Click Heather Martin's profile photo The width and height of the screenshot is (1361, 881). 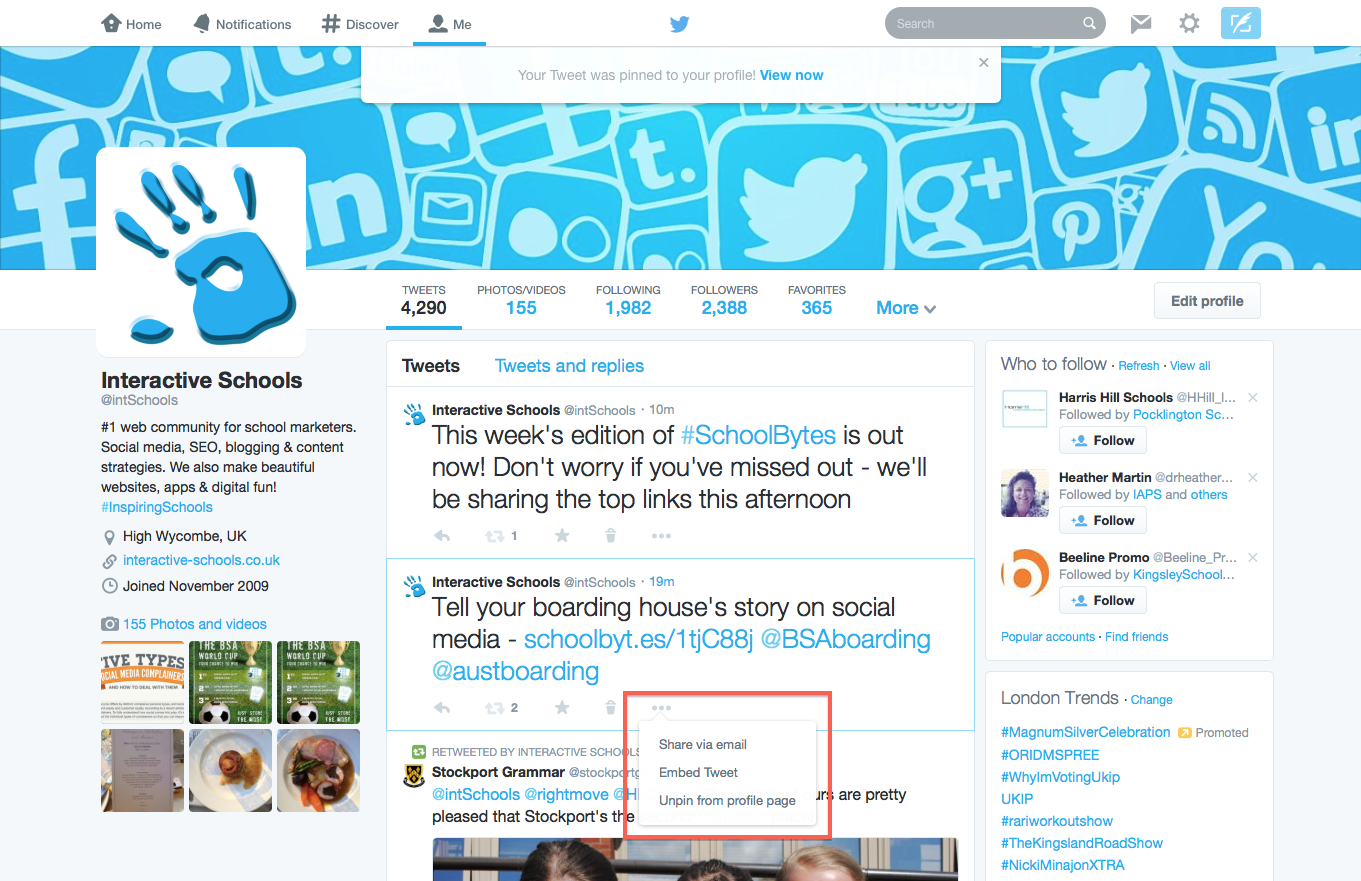coord(1025,493)
